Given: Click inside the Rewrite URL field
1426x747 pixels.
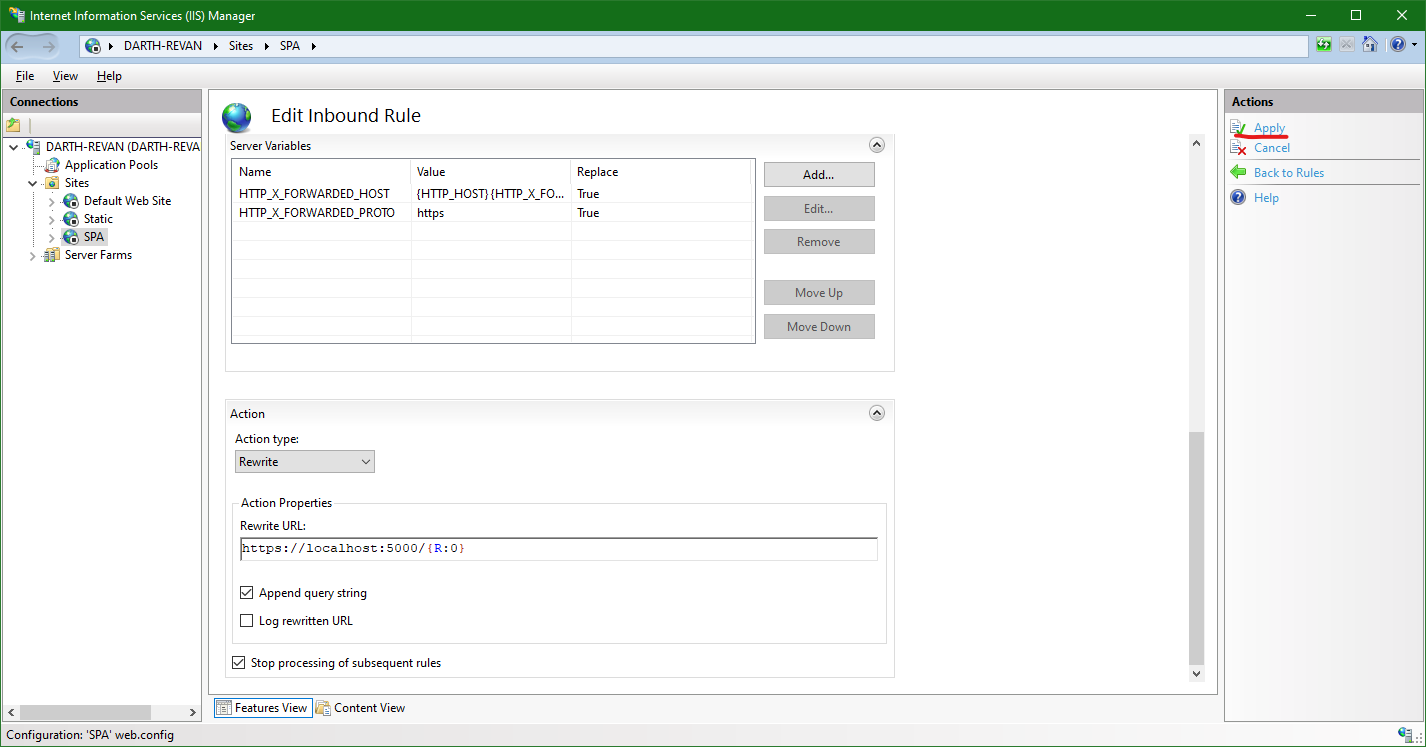Looking at the screenshot, I should [x=558, y=548].
